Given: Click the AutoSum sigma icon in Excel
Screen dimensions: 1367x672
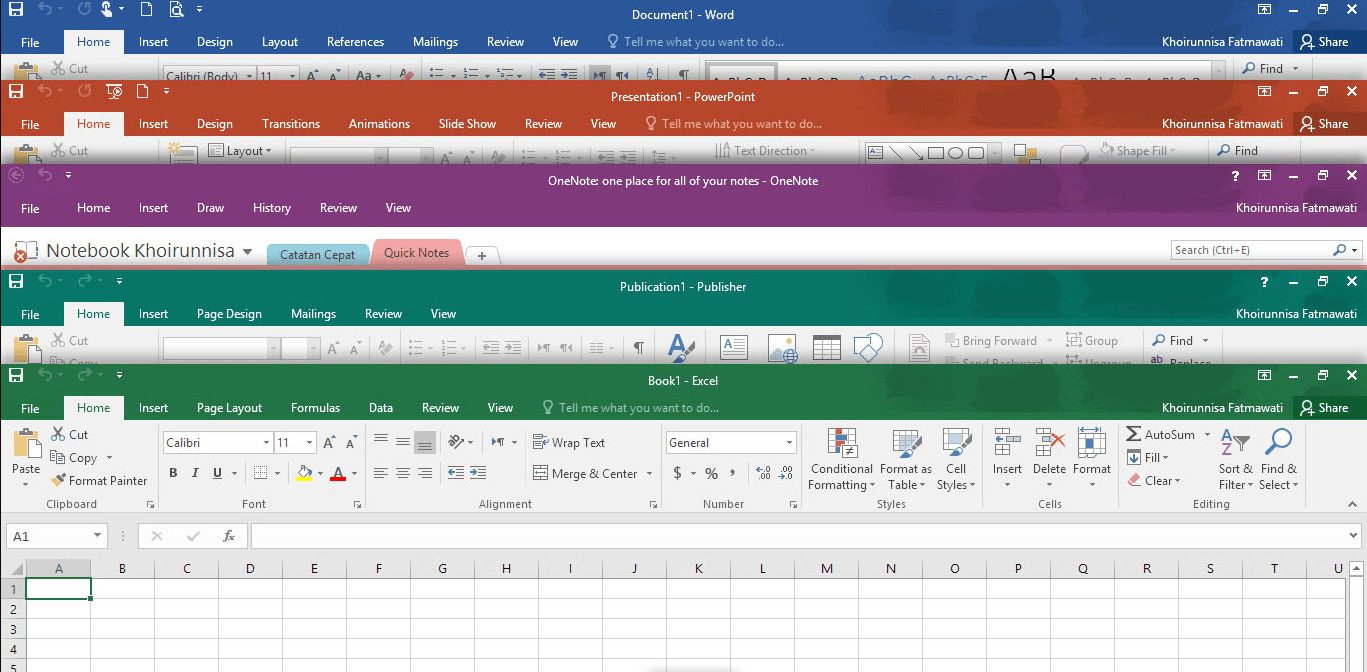Looking at the screenshot, I should click(1134, 435).
